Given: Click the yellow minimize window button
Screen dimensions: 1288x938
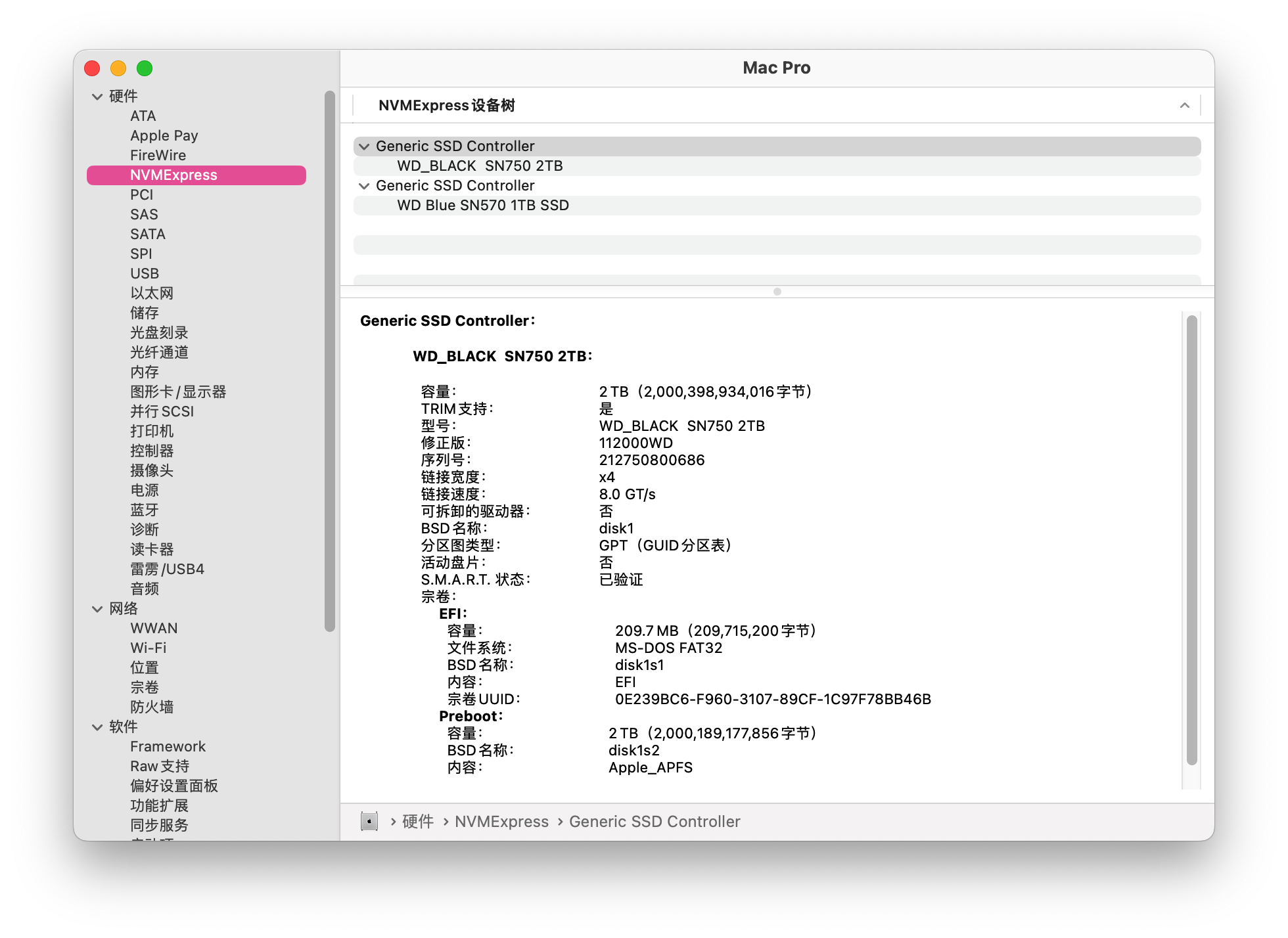Looking at the screenshot, I should (x=118, y=68).
